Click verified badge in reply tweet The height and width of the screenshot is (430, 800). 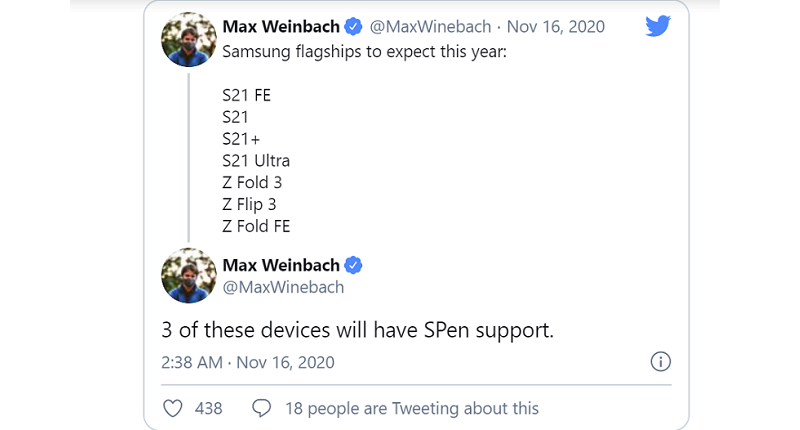click(353, 265)
